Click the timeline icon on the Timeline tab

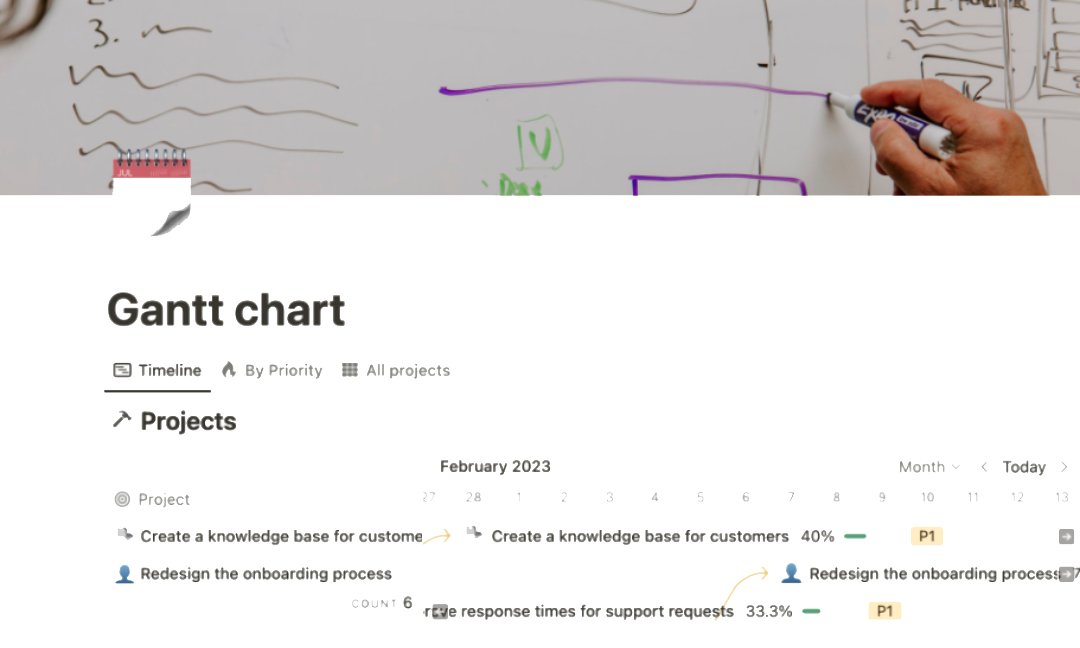123,370
